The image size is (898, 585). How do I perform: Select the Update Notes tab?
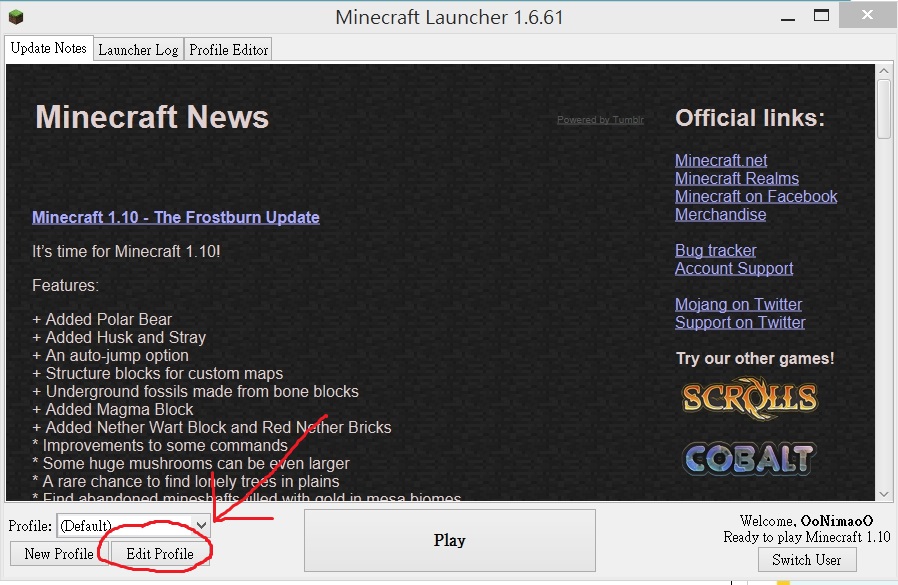click(x=49, y=48)
